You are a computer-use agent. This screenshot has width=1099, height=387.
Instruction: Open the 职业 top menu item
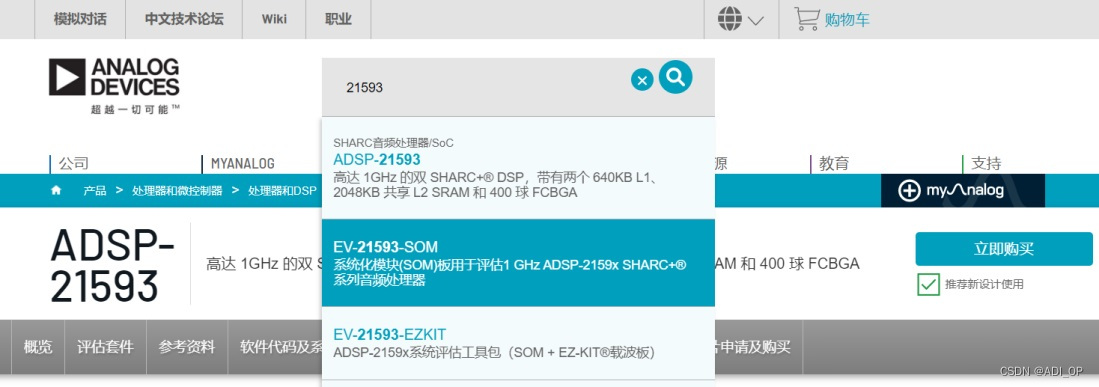click(x=338, y=19)
